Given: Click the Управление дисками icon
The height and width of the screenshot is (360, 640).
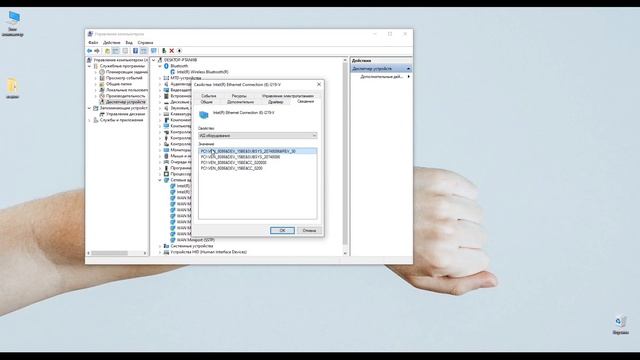Looking at the screenshot, I should point(102,114).
